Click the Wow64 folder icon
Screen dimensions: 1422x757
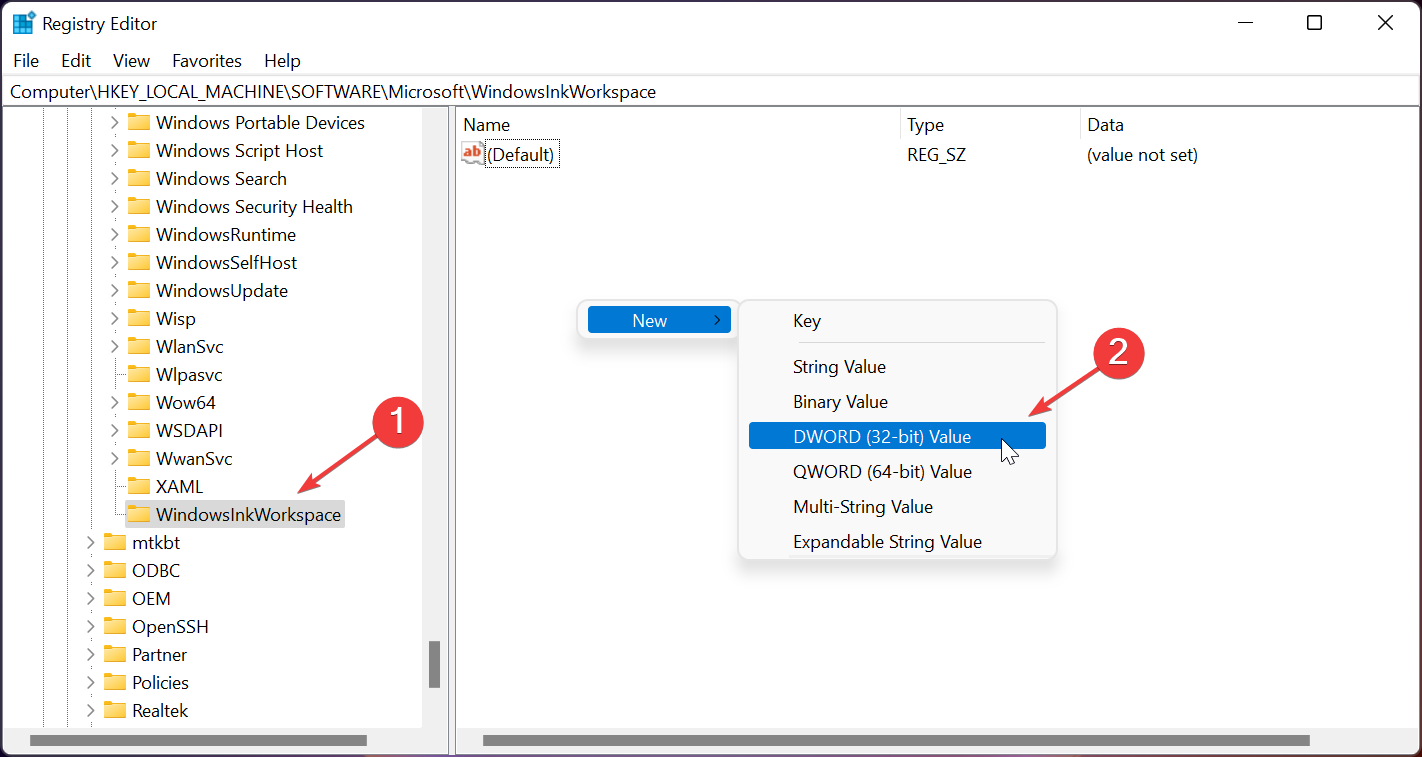(x=139, y=402)
